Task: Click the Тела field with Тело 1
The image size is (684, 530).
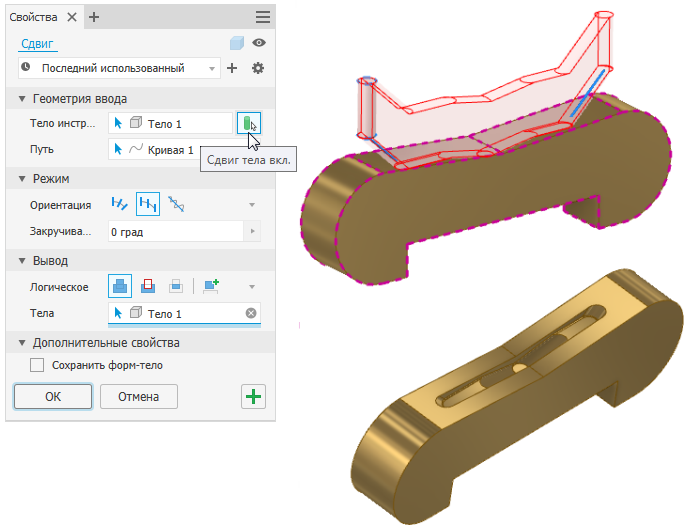Action: click(x=184, y=313)
